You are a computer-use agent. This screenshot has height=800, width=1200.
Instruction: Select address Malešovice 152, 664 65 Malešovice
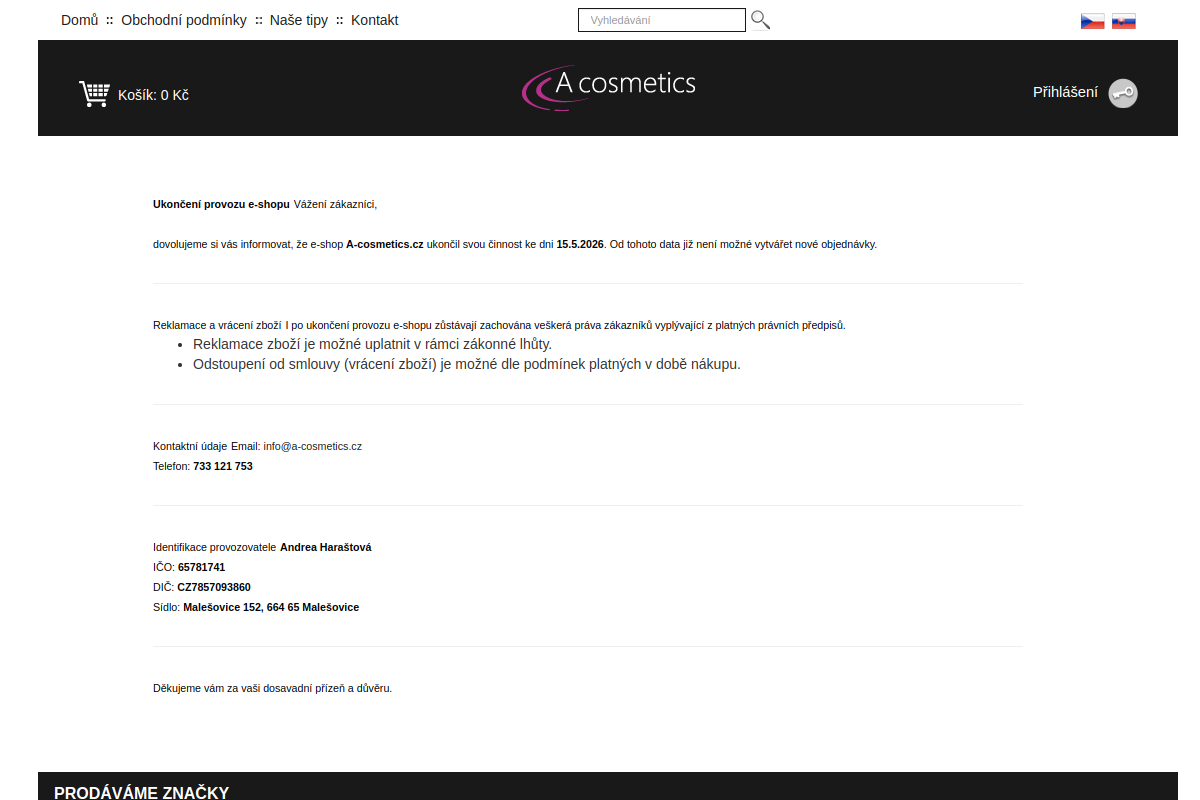[271, 607]
